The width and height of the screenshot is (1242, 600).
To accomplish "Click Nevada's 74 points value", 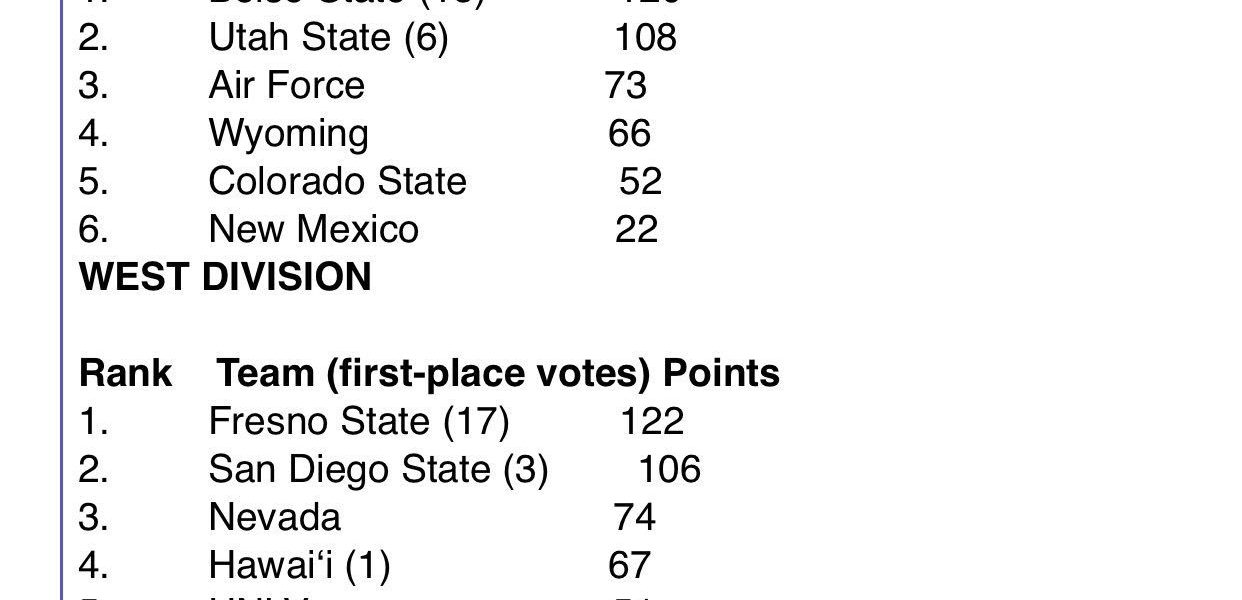I will pos(634,518).
